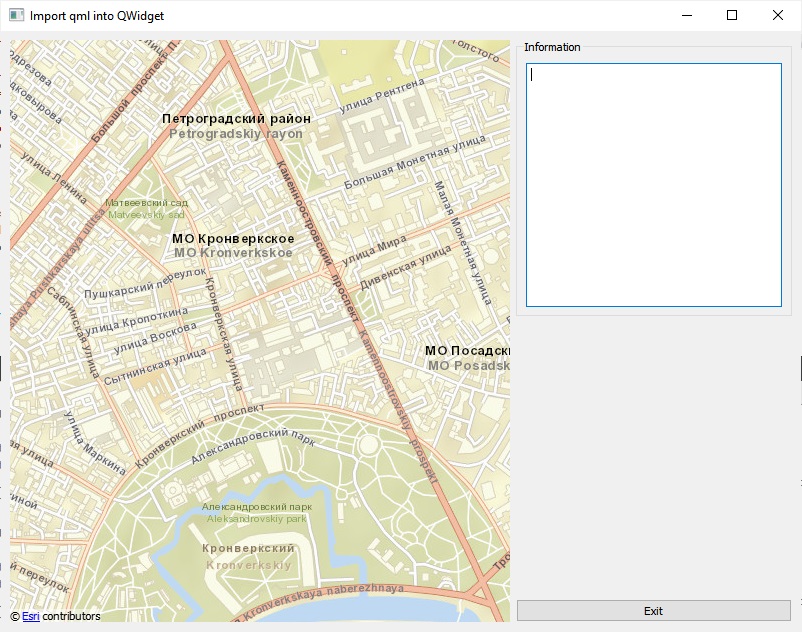The width and height of the screenshot is (802, 632).
Task: Open the Esri attribution link
Action: pyautogui.click(x=30, y=616)
